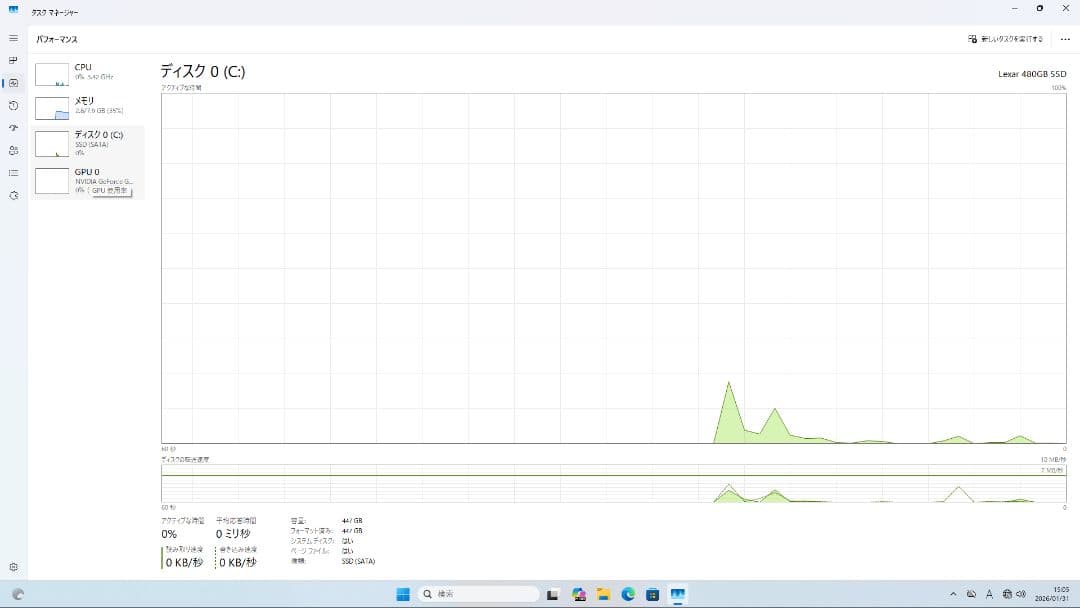Select ディスク 0 (C:) in performance list
The image size is (1080, 608).
click(x=87, y=141)
